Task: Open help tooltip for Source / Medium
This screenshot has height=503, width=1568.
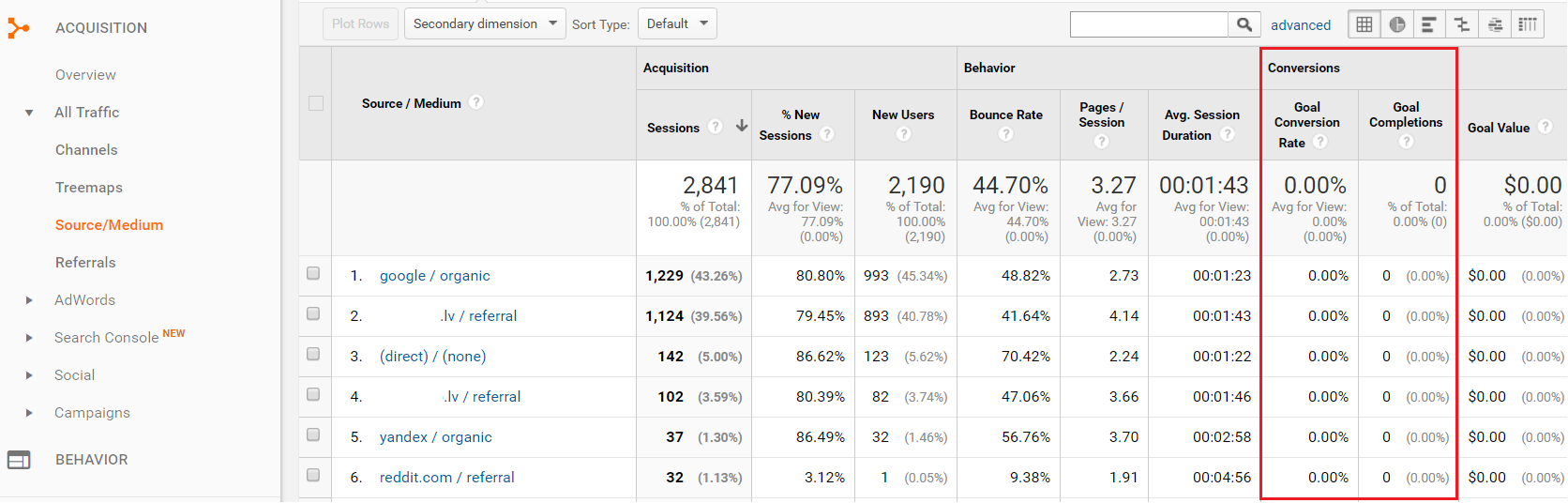Action: coord(476,102)
